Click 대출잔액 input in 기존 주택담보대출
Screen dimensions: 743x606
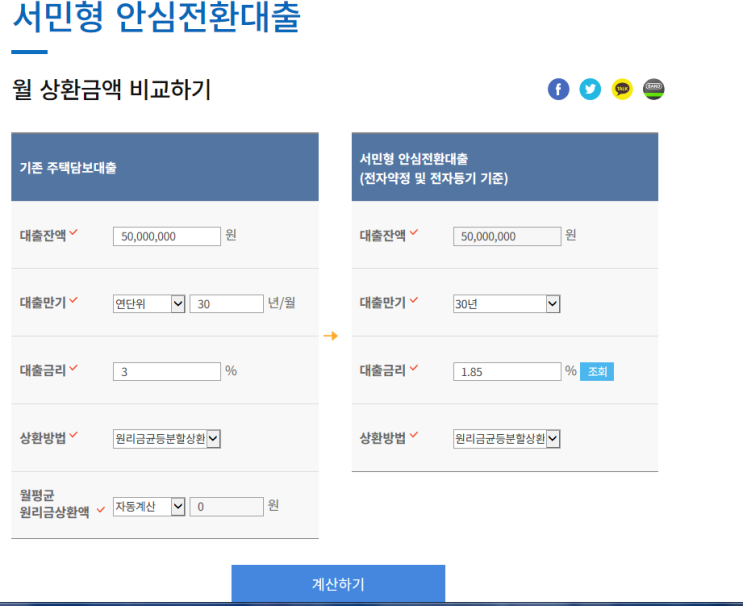[167, 236]
